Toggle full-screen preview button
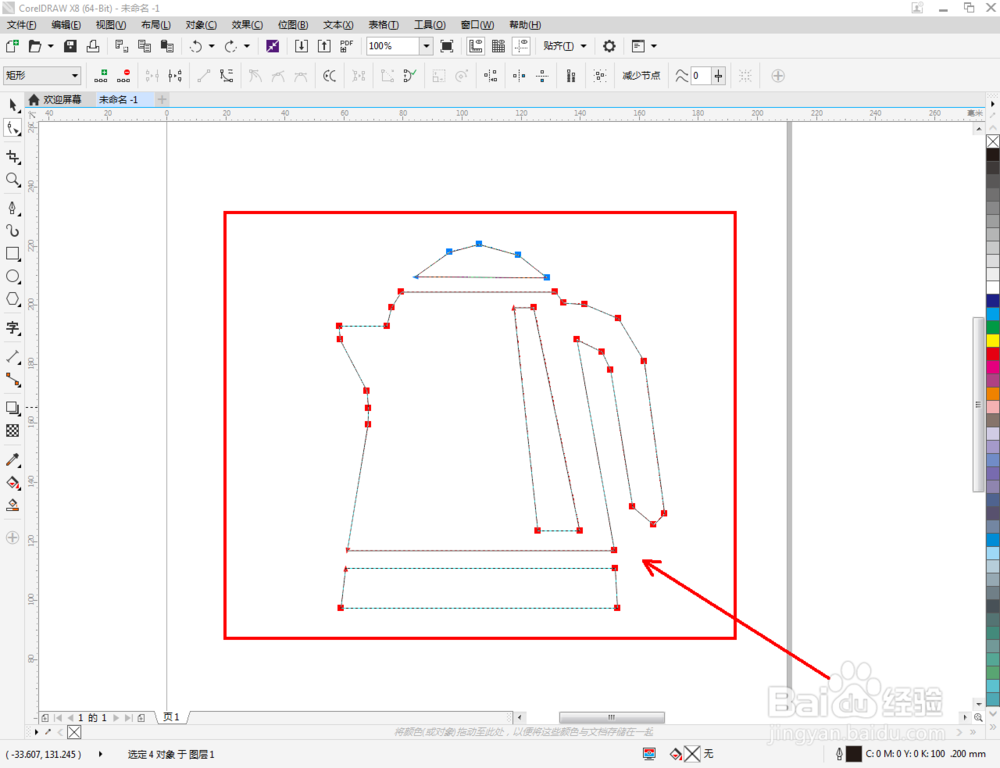1000x768 pixels. click(447, 46)
